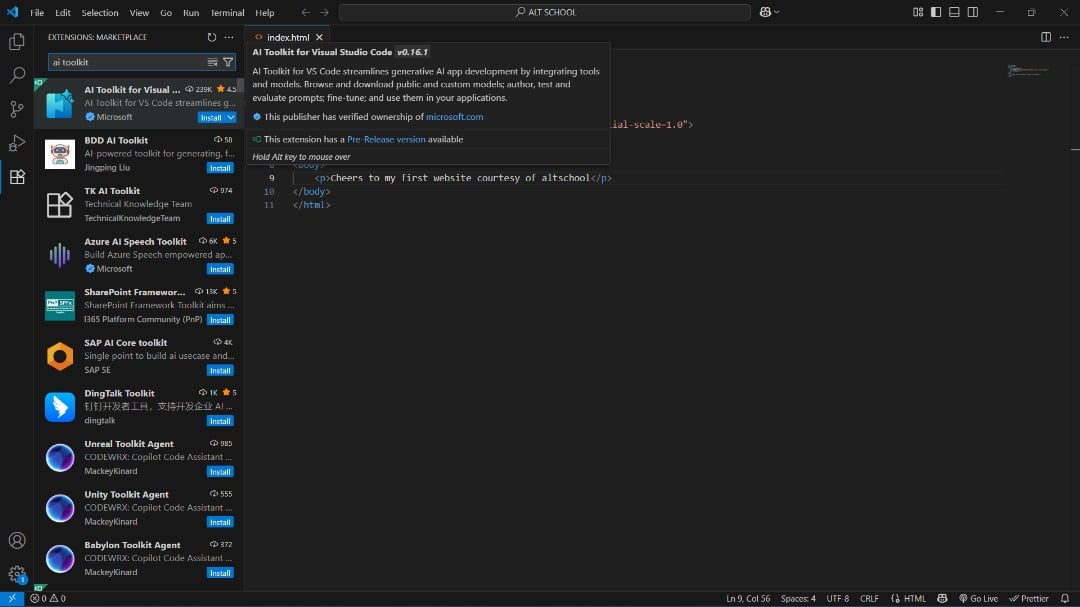
Task: Split the editor to the right
Action: pyautogui.click(x=1046, y=37)
